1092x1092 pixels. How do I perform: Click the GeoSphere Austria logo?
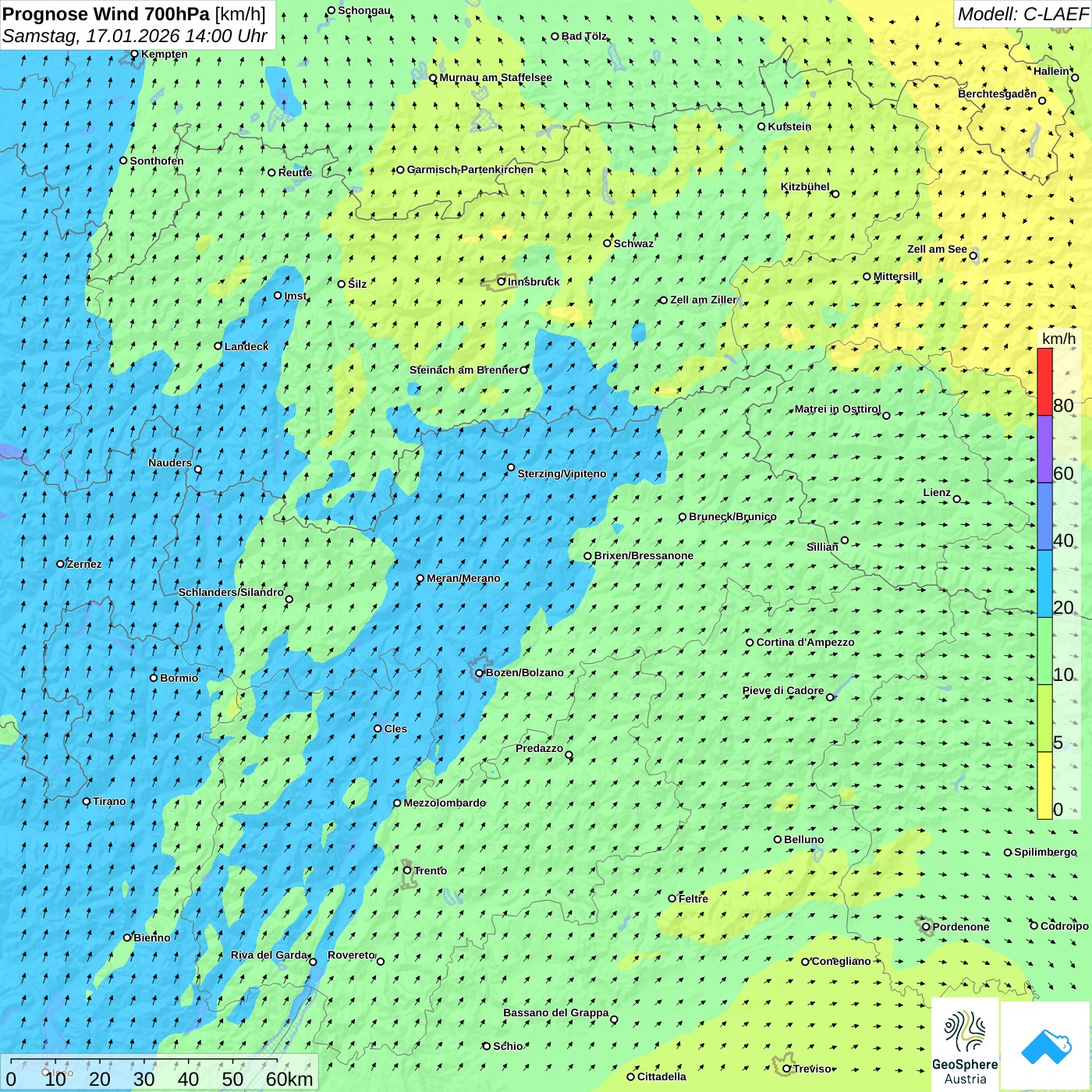(965, 1047)
